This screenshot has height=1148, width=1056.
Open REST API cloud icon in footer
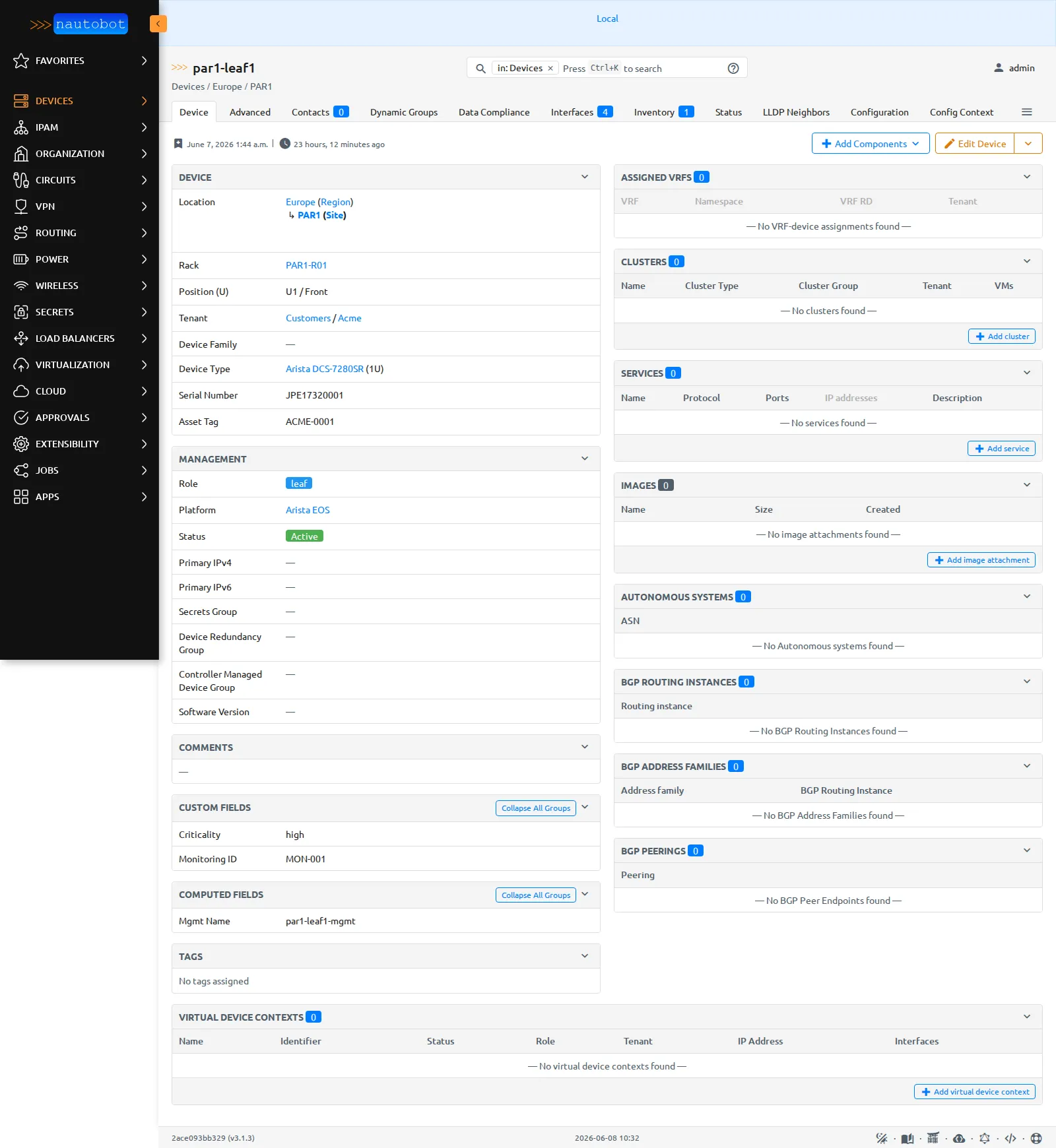click(959, 1138)
